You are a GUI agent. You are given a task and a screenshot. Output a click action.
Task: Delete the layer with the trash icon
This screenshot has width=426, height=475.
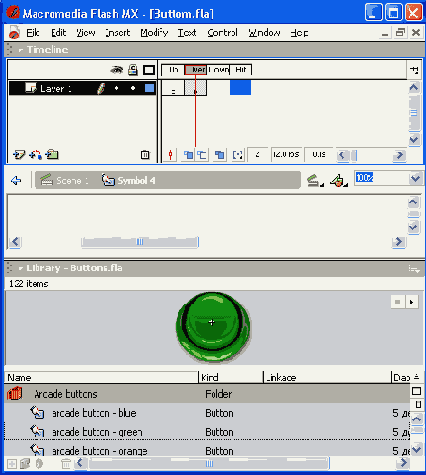pos(145,155)
